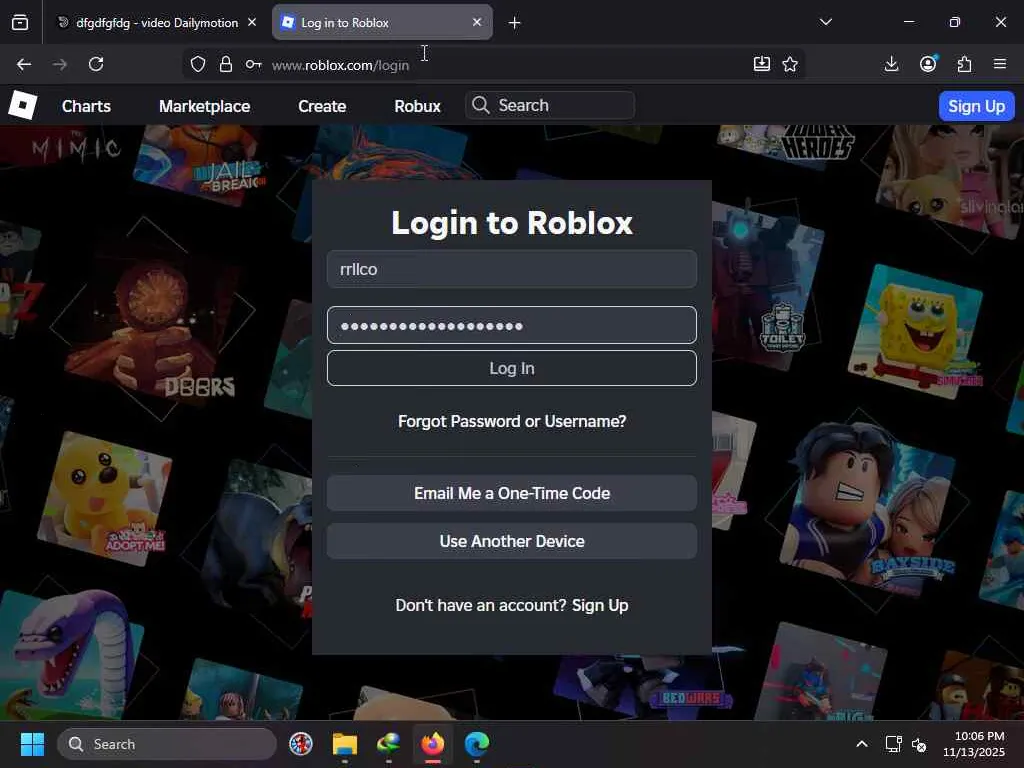Open the extensions puzzle icon
Viewport: 1024px width, 768px height.
point(964,64)
